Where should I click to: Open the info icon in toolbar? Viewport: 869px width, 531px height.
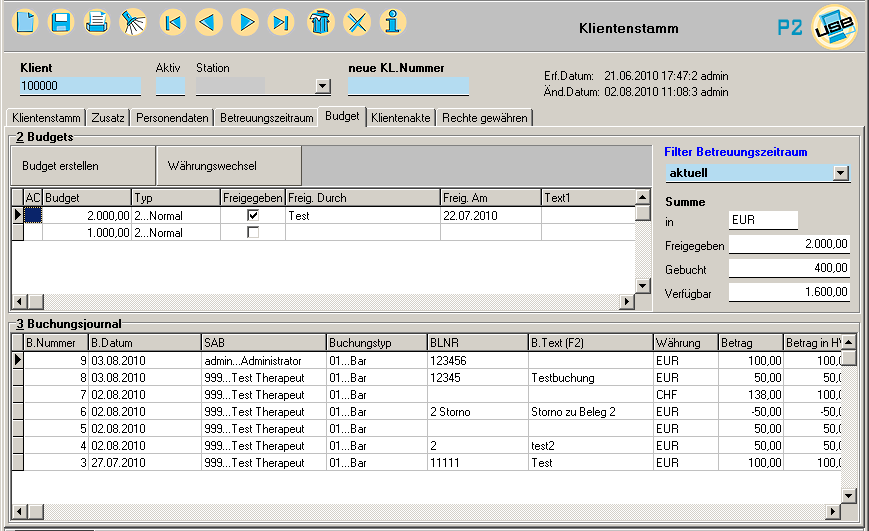394,21
